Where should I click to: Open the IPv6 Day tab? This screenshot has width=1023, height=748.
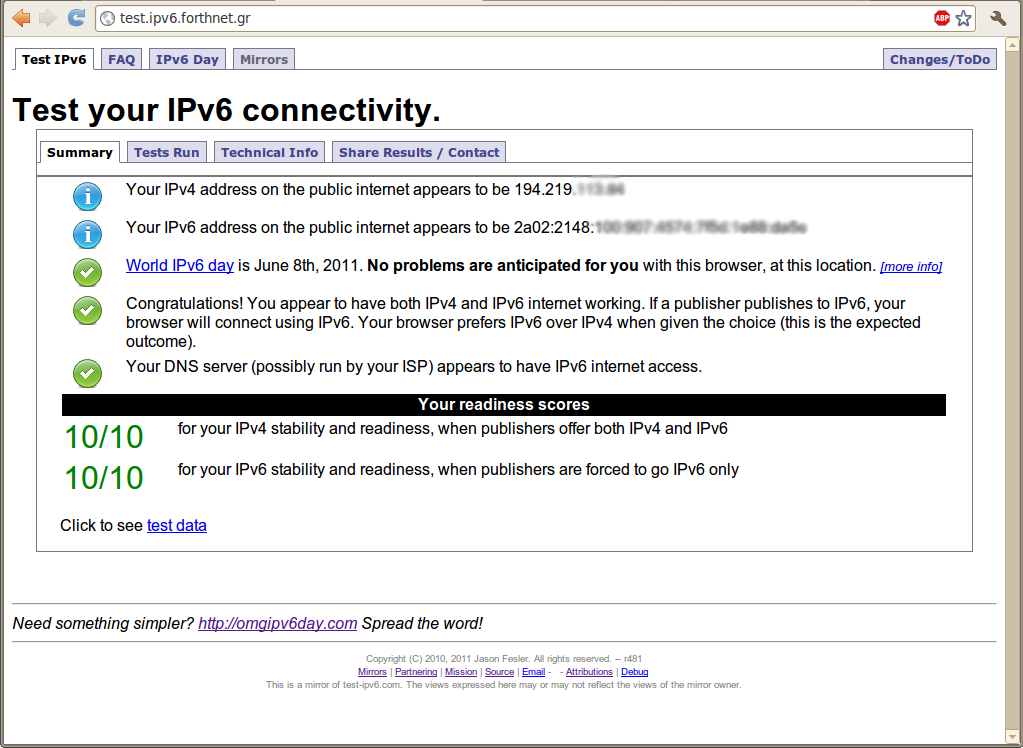tap(187, 60)
